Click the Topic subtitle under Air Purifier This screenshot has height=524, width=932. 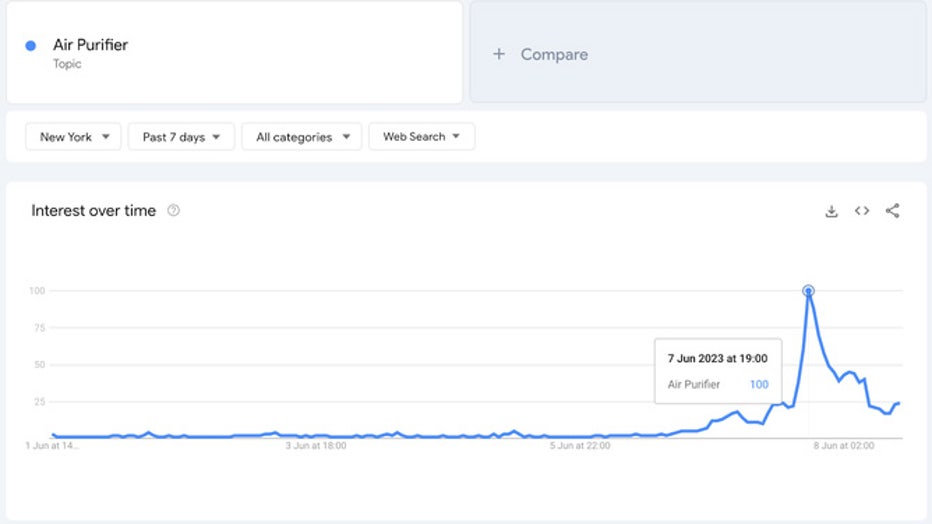67,64
